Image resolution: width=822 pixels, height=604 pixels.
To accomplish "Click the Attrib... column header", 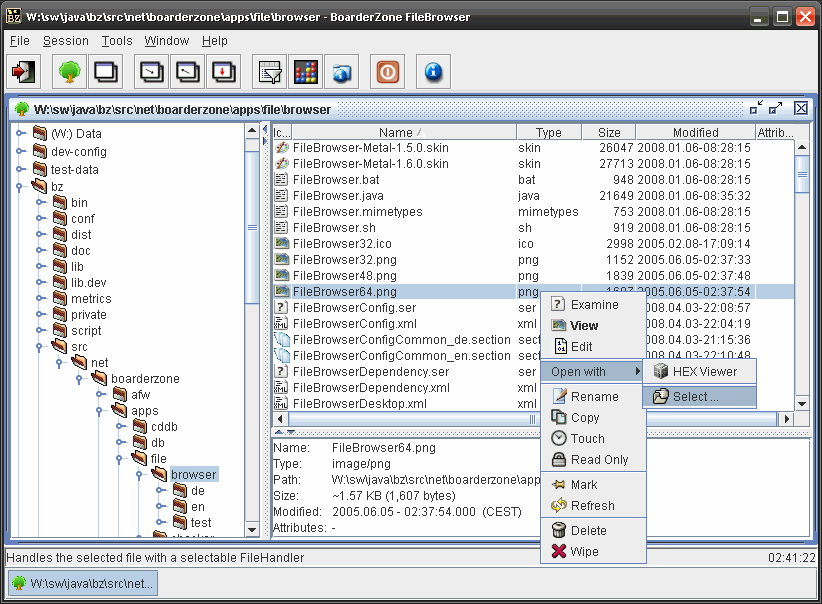I will click(775, 133).
